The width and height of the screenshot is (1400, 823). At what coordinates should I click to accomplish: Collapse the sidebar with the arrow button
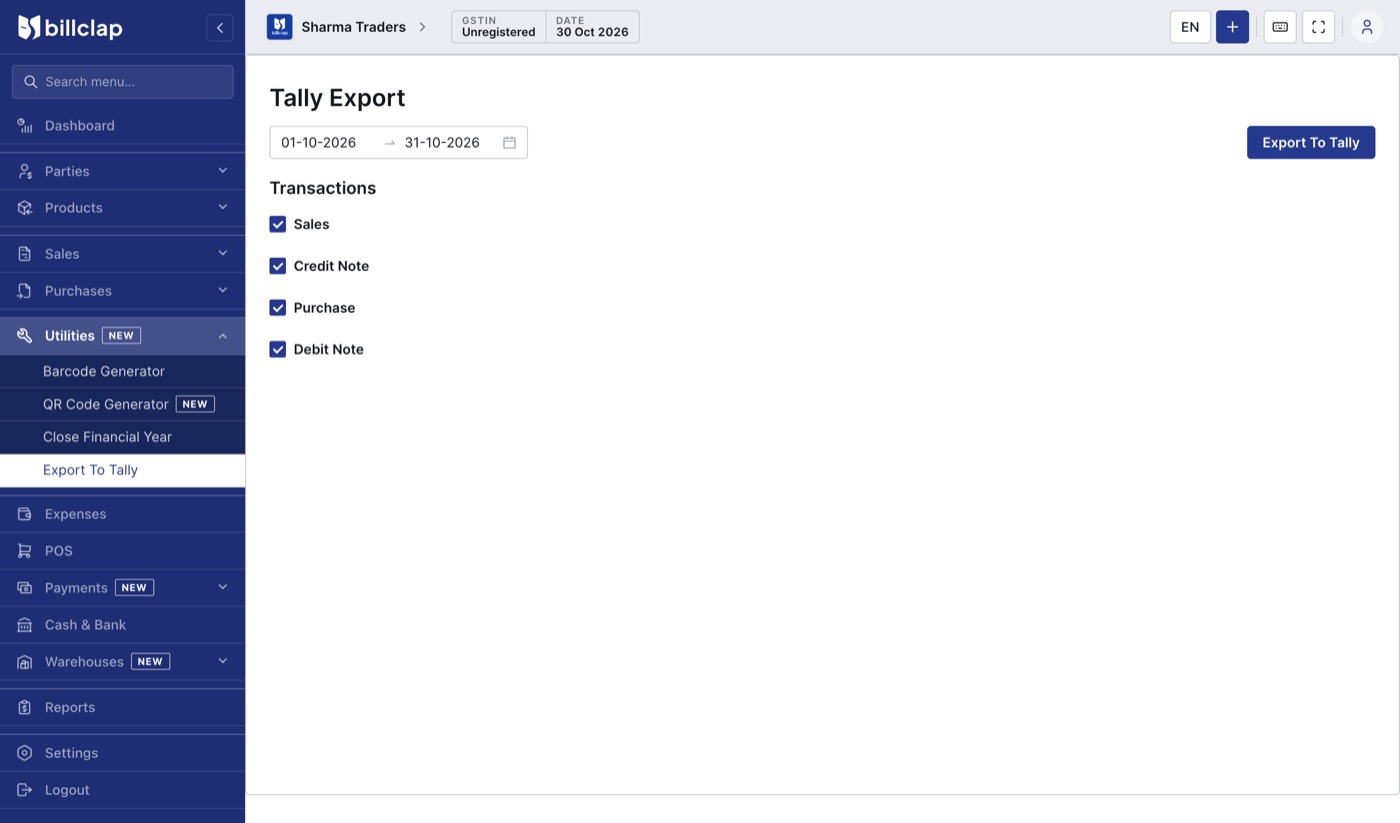pyautogui.click(x=220, y=27)
